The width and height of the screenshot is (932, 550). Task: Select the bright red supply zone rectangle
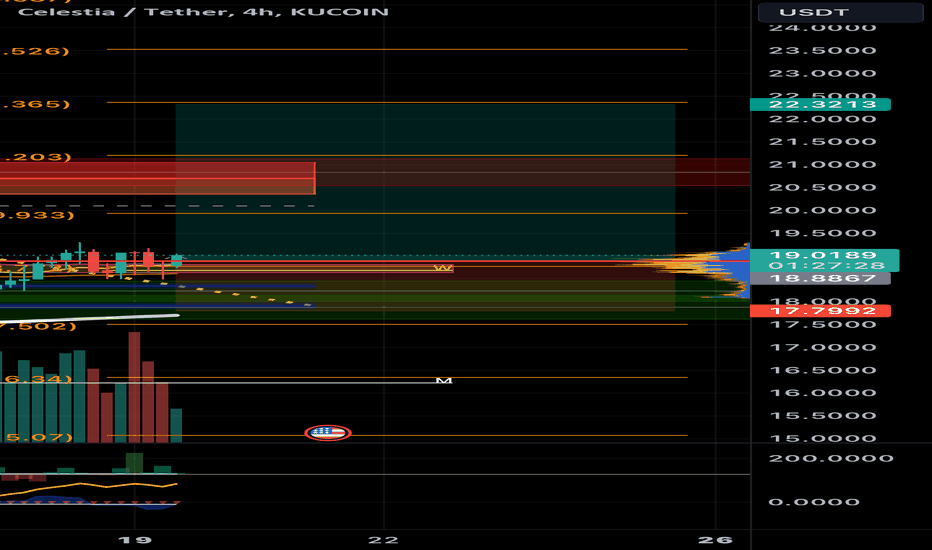158,178
